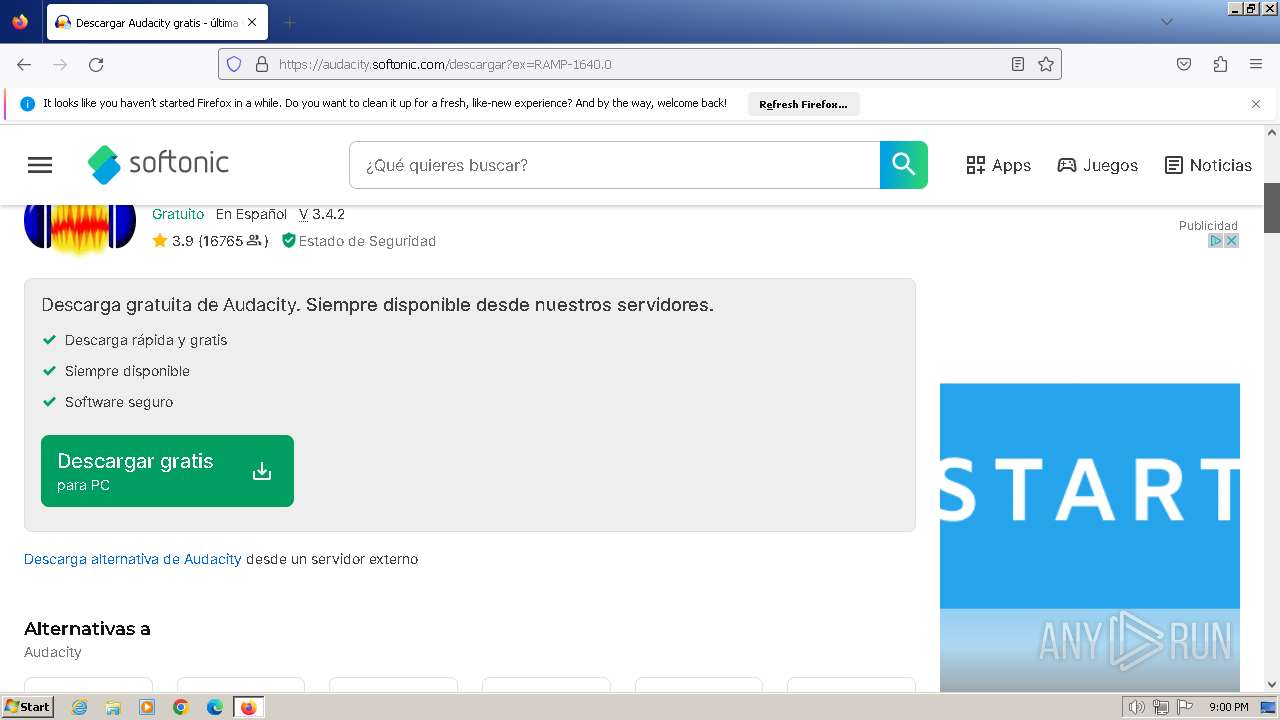
Task: Open the list all tabs dropdown arrow
Action: click(x=1166, y=22)
